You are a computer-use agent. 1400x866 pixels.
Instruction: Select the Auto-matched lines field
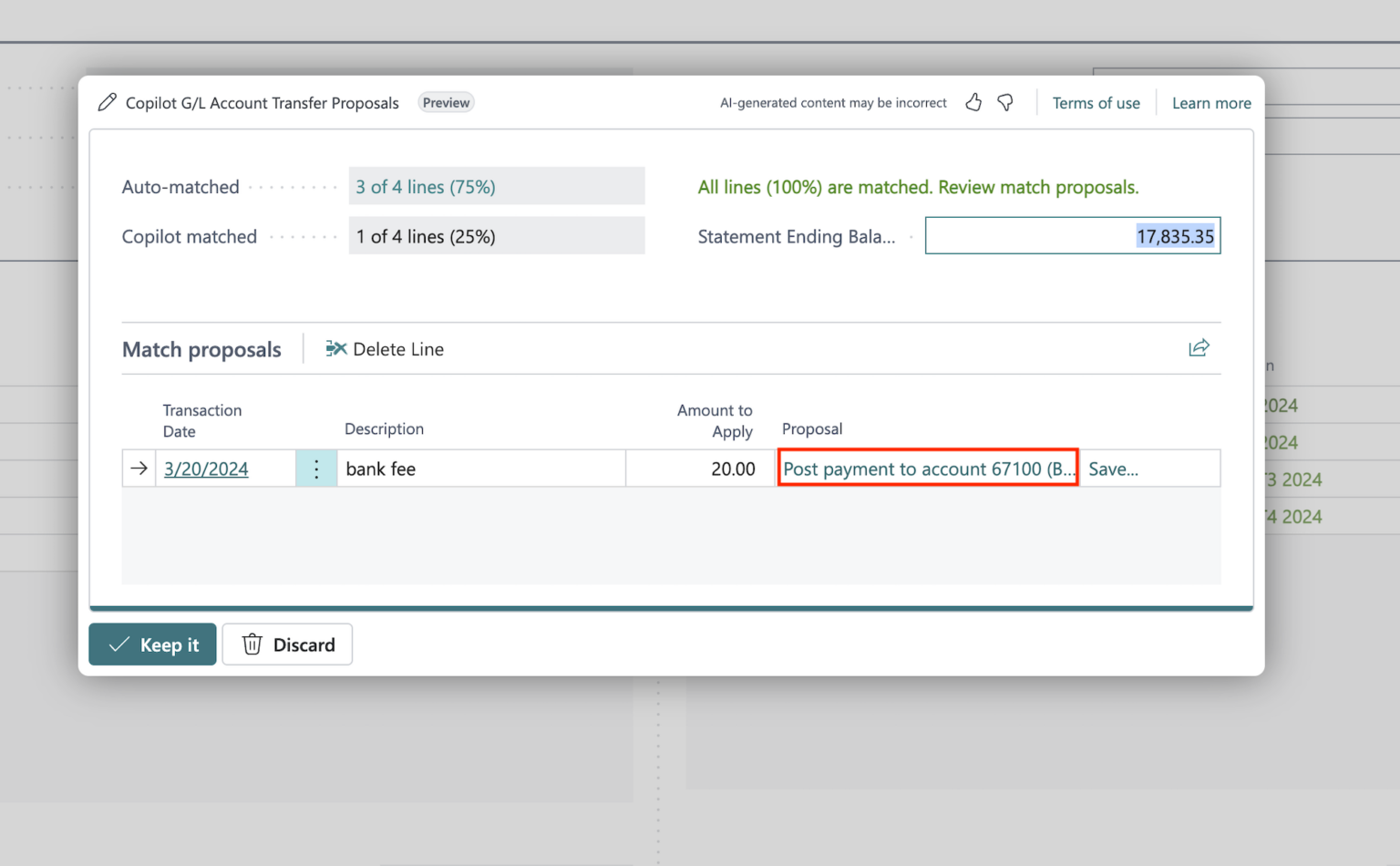[497, 186]
